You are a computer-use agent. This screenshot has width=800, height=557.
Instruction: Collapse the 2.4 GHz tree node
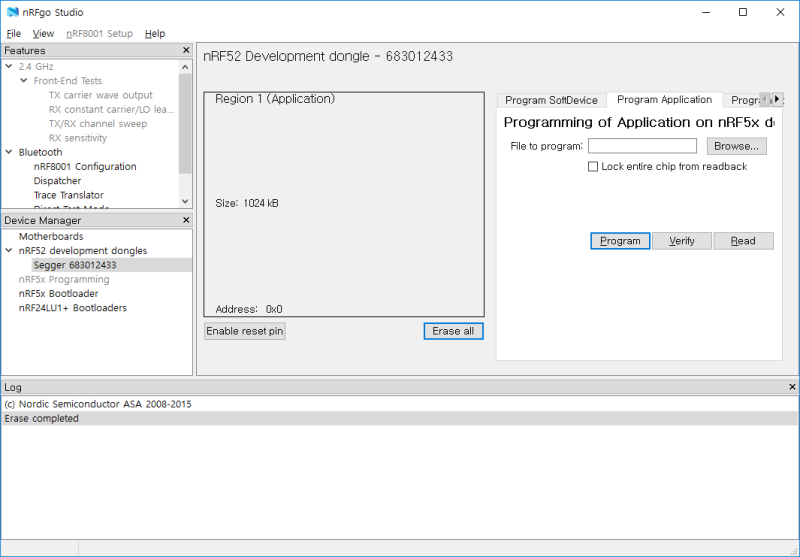point(9,66)
